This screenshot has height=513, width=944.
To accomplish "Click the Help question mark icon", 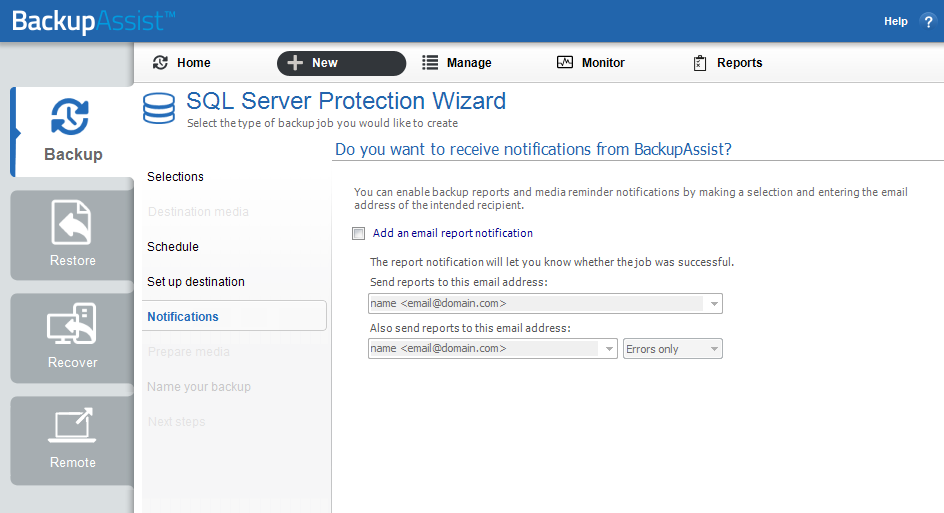I will click(x=928, y=21).
